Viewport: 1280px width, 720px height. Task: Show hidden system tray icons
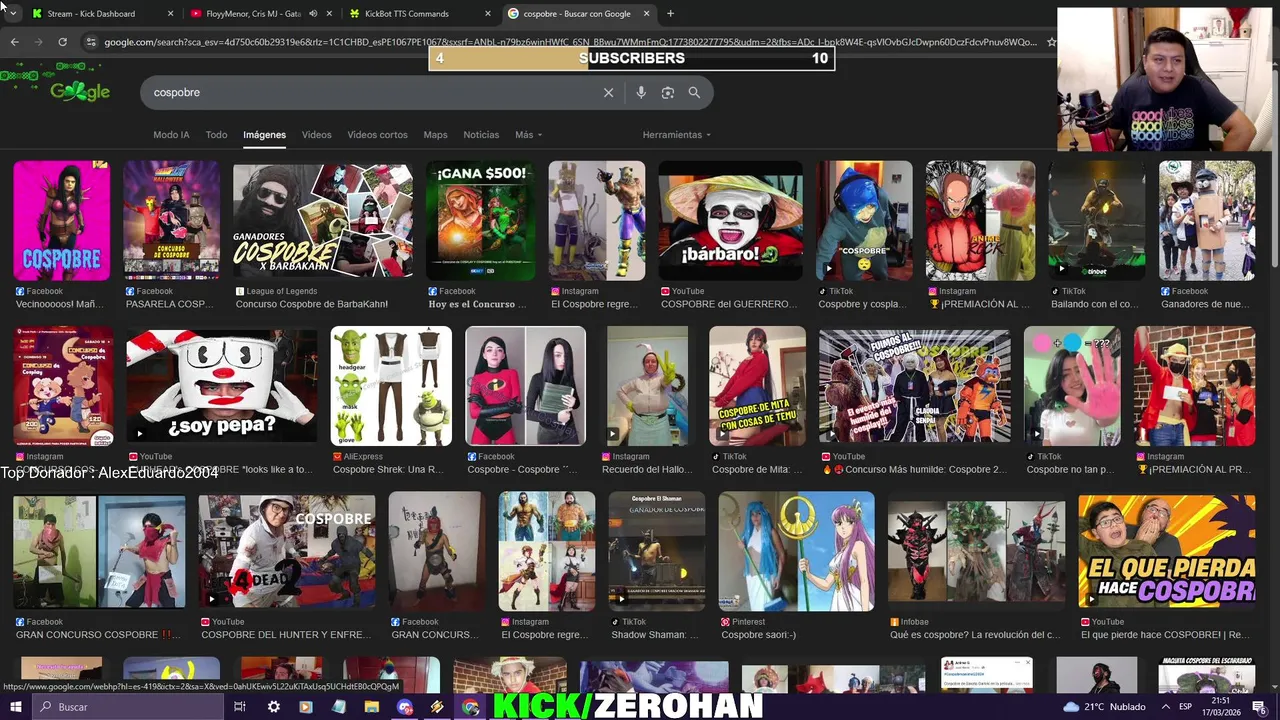tap(1166, 707)
